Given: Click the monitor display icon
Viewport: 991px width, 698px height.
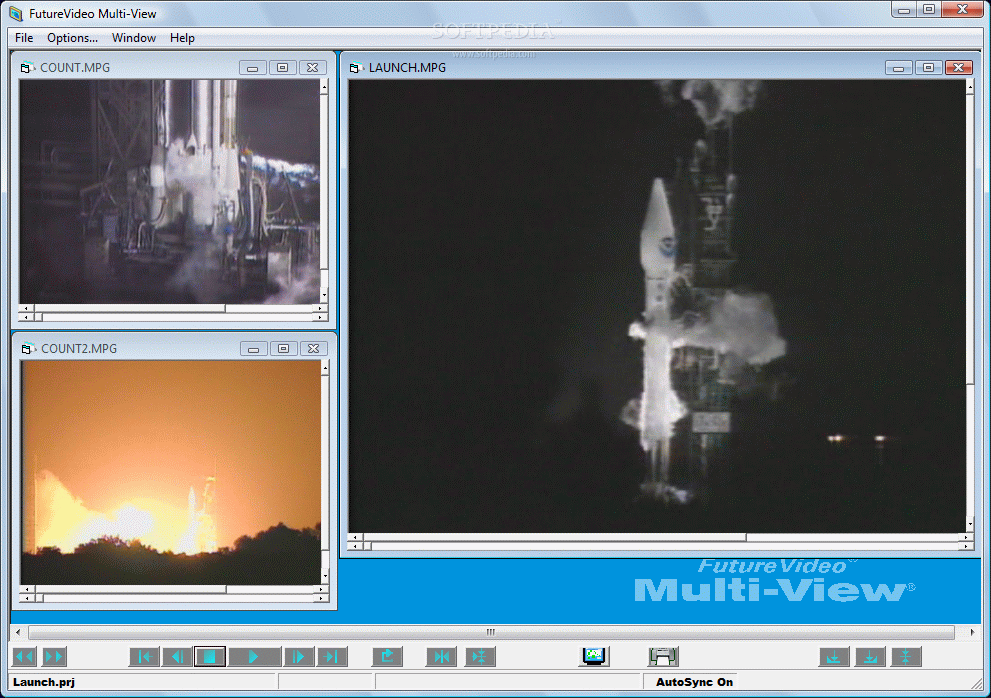Looking at the screenshot, I should click(594, 656).
